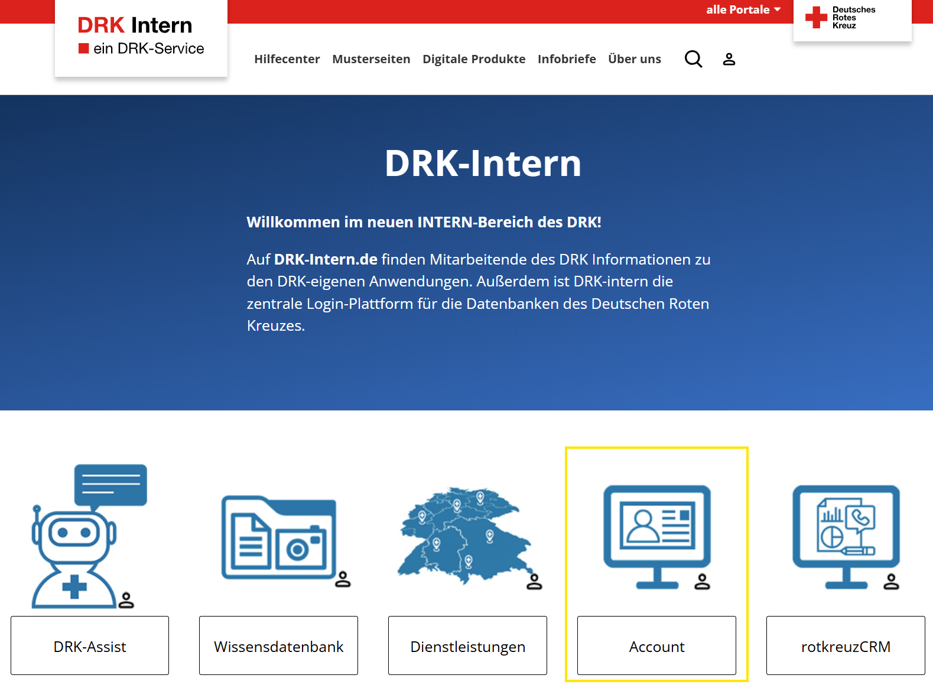Click the bold DRK-Intern.de text
The width and height of the screenshot is (933, 688).
point(325,259)
